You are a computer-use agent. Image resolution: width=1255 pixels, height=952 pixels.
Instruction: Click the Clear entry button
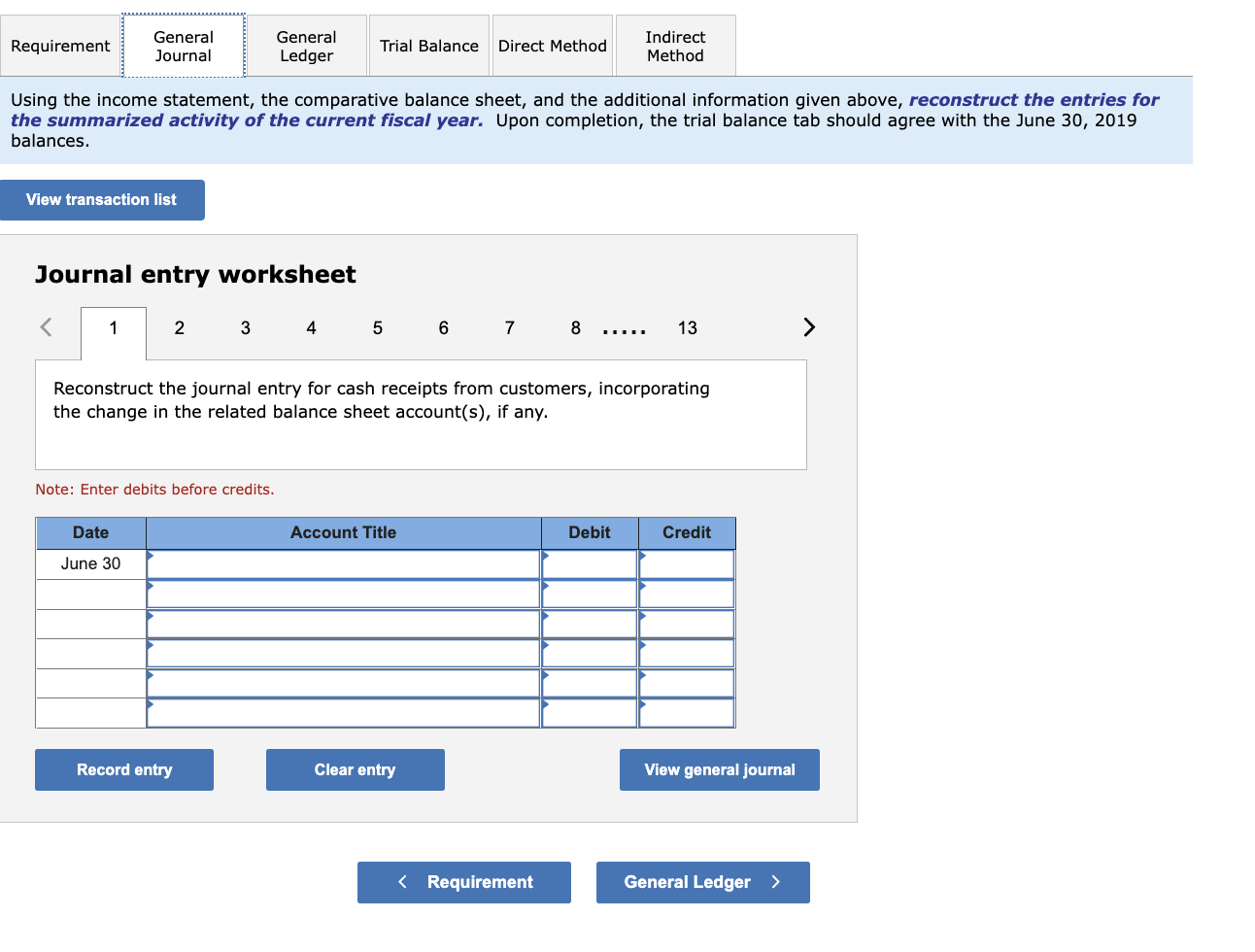356,769
